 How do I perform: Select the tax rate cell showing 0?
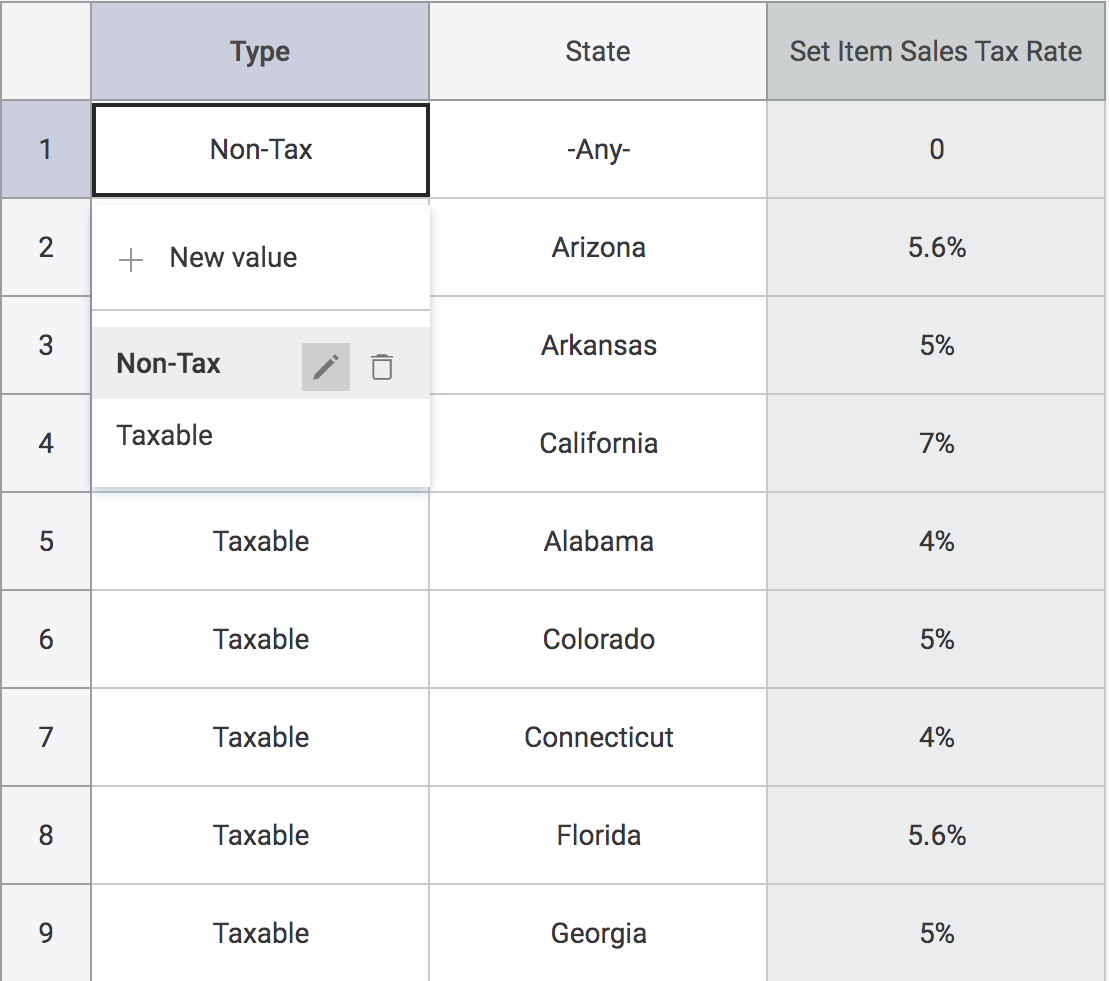pos(937,150)
